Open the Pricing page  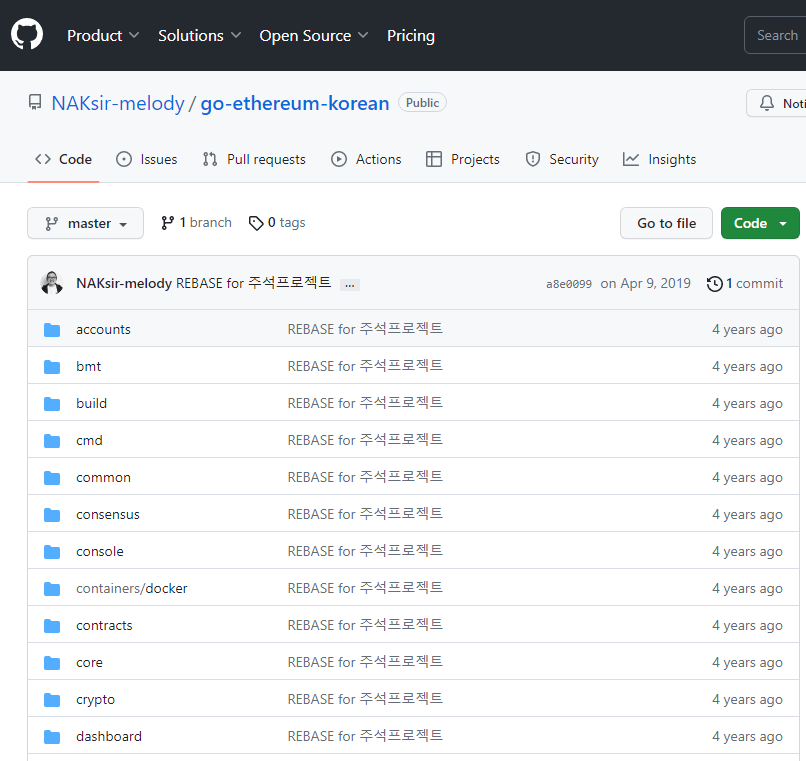411,35
